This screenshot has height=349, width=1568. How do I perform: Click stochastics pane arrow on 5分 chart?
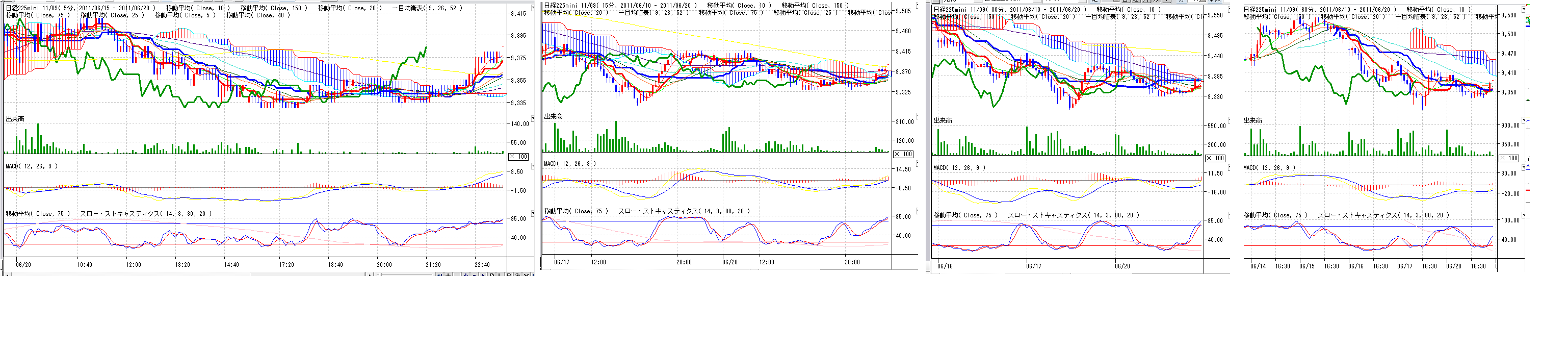coord(533,213)
